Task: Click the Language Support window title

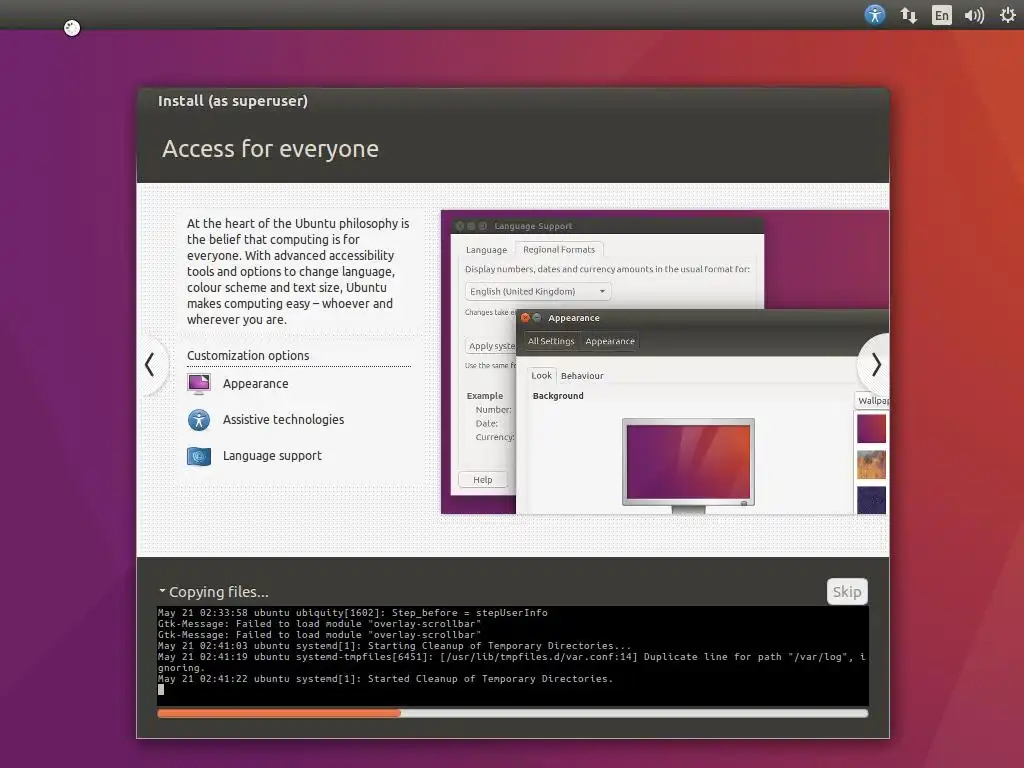Action: [533, 226]
